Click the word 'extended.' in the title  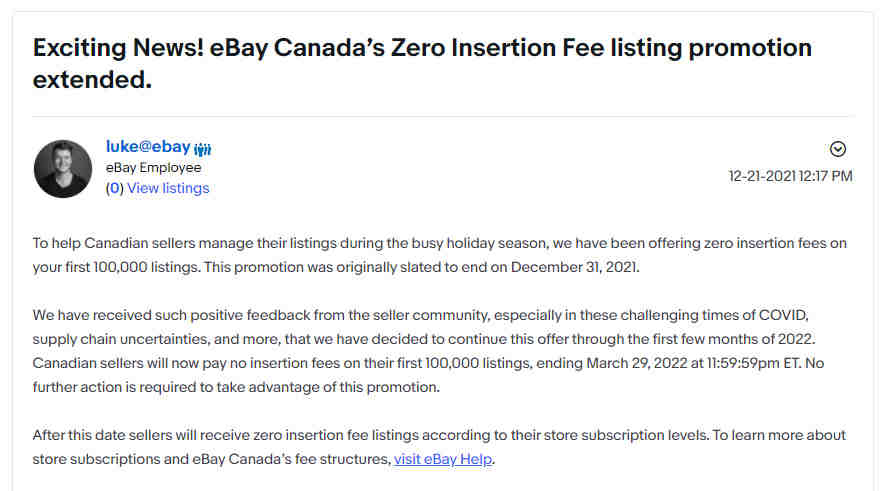pos(92,79)
